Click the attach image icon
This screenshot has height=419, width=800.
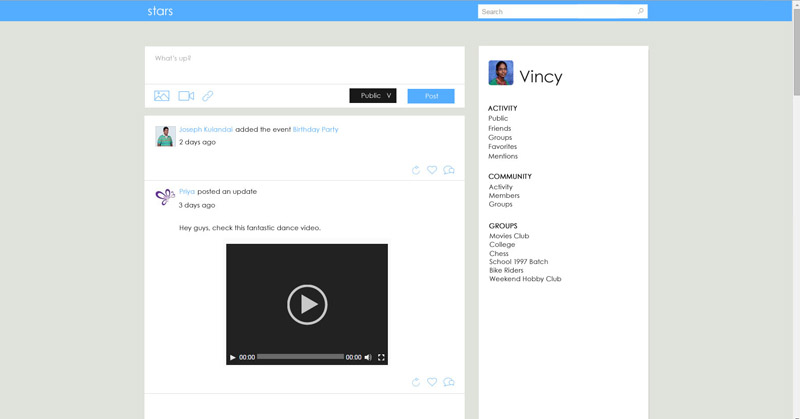pos(162,95)
